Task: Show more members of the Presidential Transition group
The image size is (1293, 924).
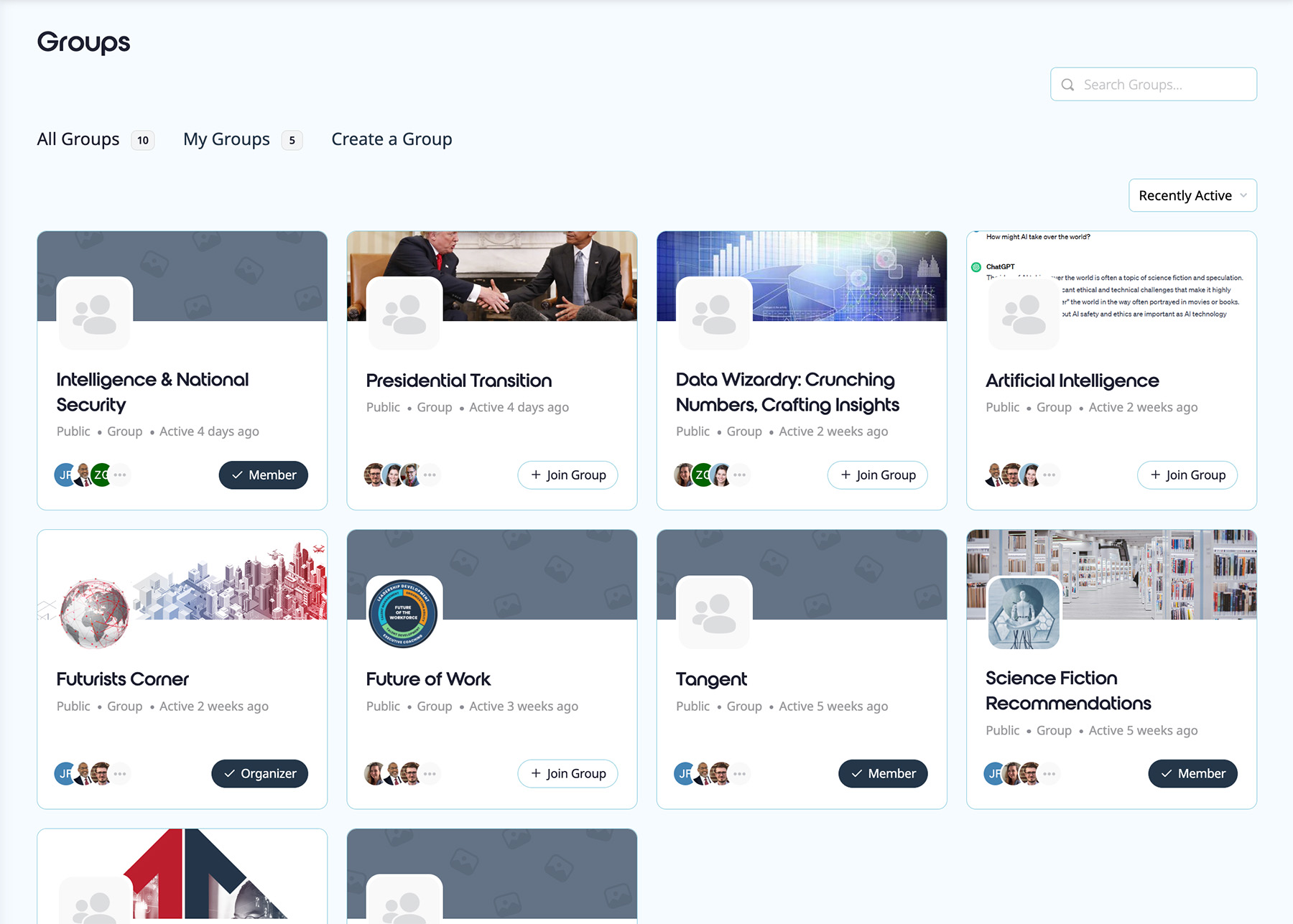Action: [430, 475]
